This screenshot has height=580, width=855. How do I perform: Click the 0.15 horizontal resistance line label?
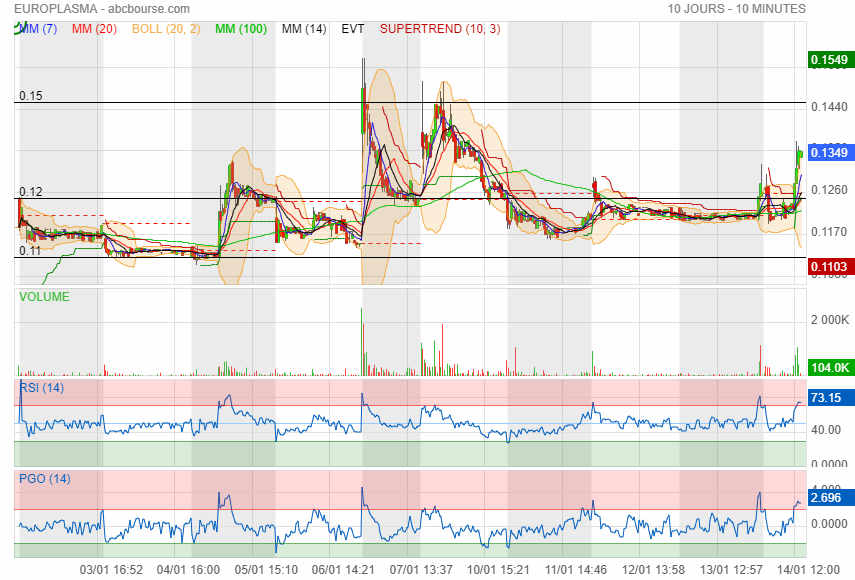[x=31, y=96]
